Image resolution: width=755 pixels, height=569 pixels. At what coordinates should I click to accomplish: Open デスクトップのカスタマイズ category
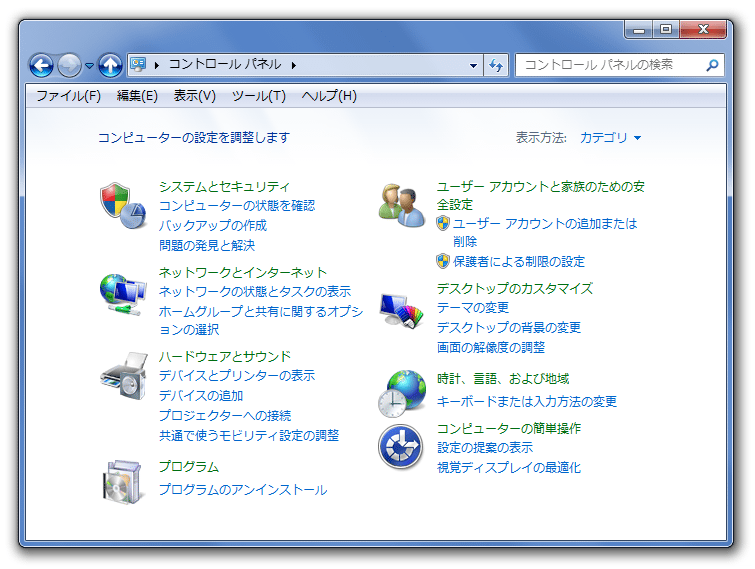coord(515,288)
